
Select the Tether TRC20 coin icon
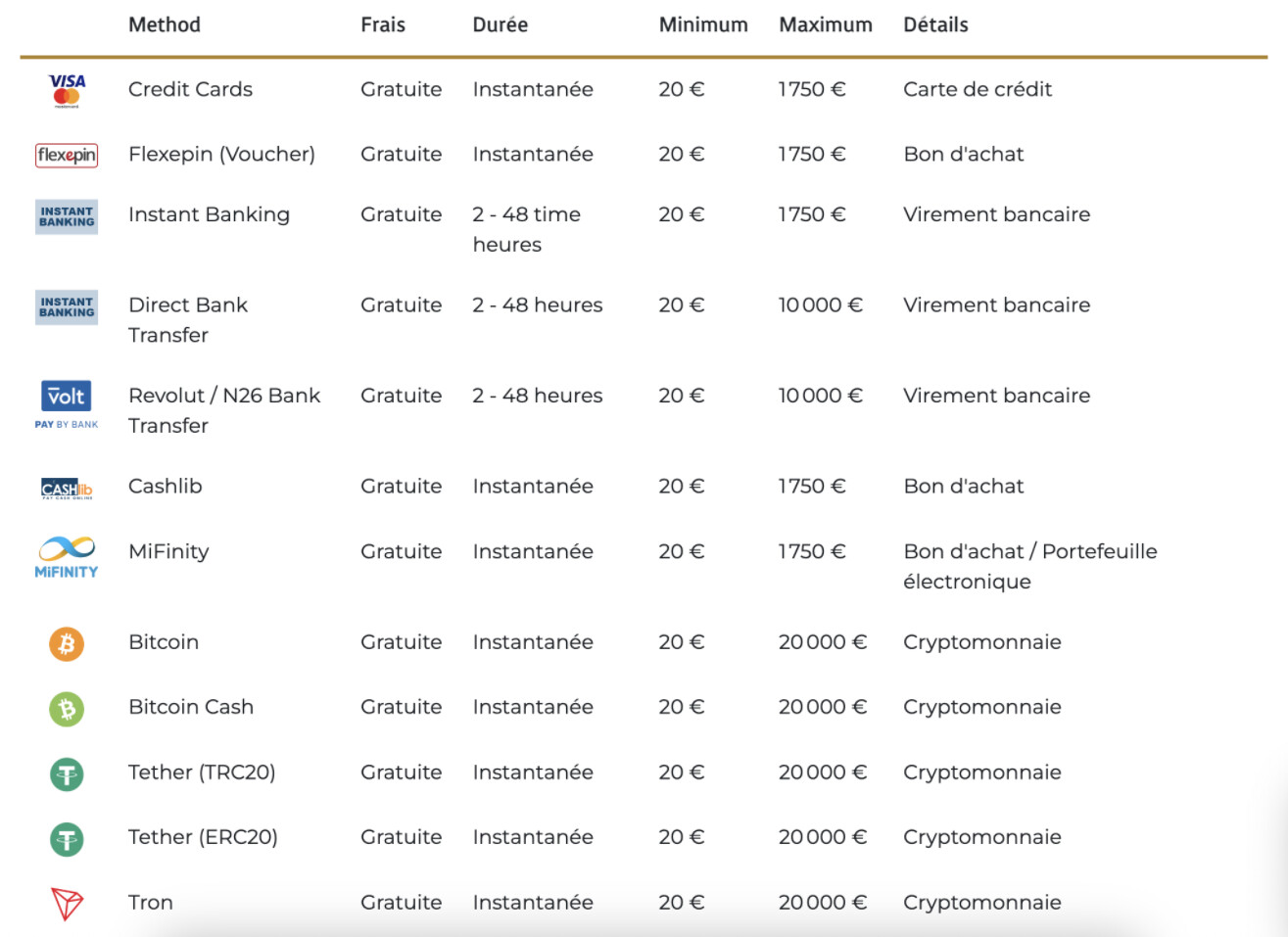[67, 774]
